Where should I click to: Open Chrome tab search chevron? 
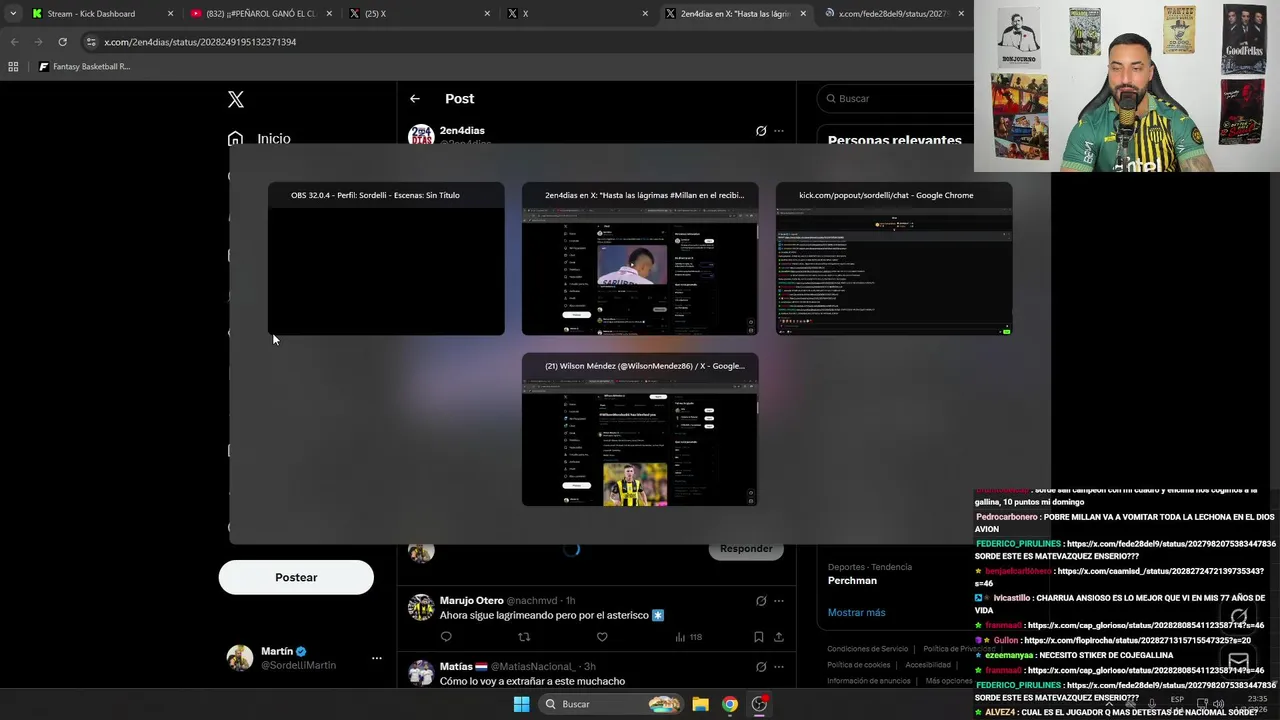tap(13, 14)
